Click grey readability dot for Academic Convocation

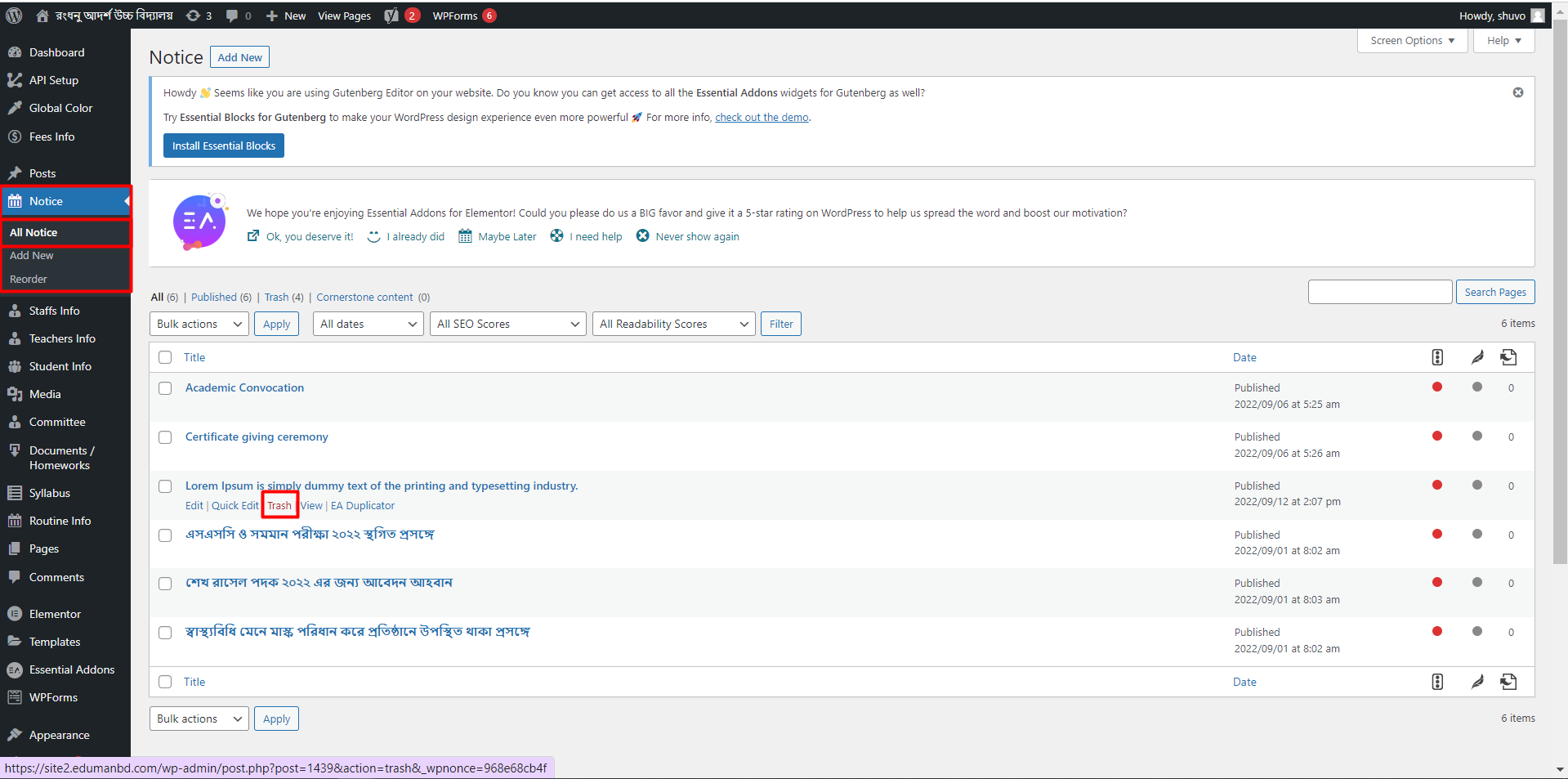(1477, 387)
